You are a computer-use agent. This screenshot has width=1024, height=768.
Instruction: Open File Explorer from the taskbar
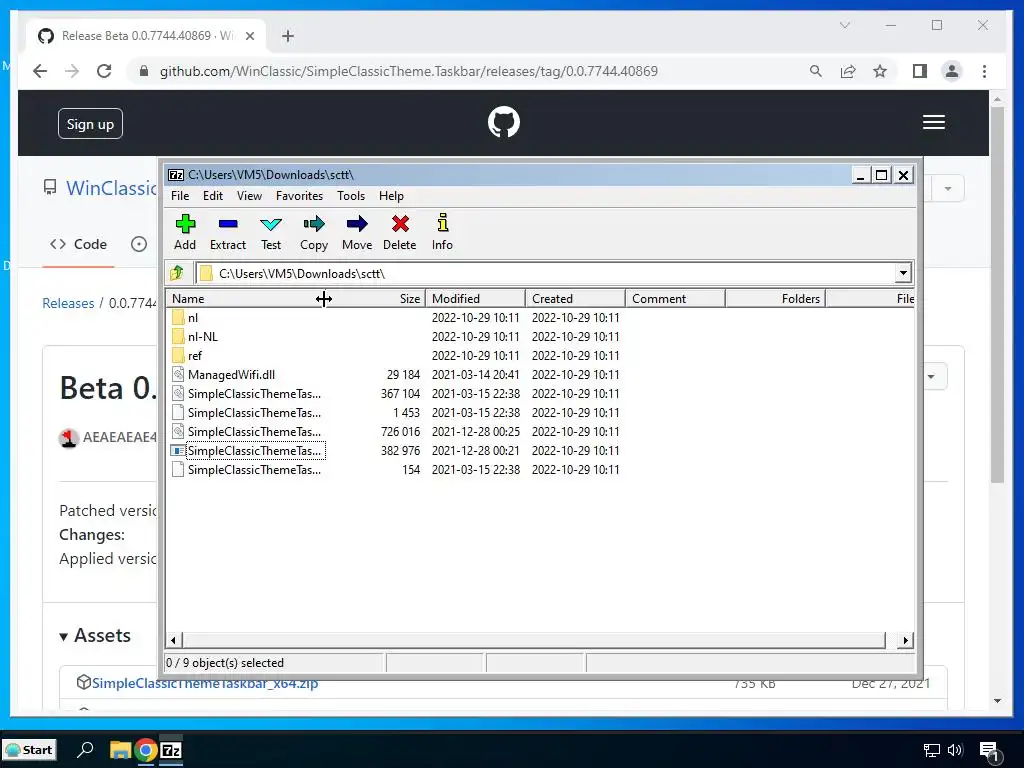pos(120,750)
